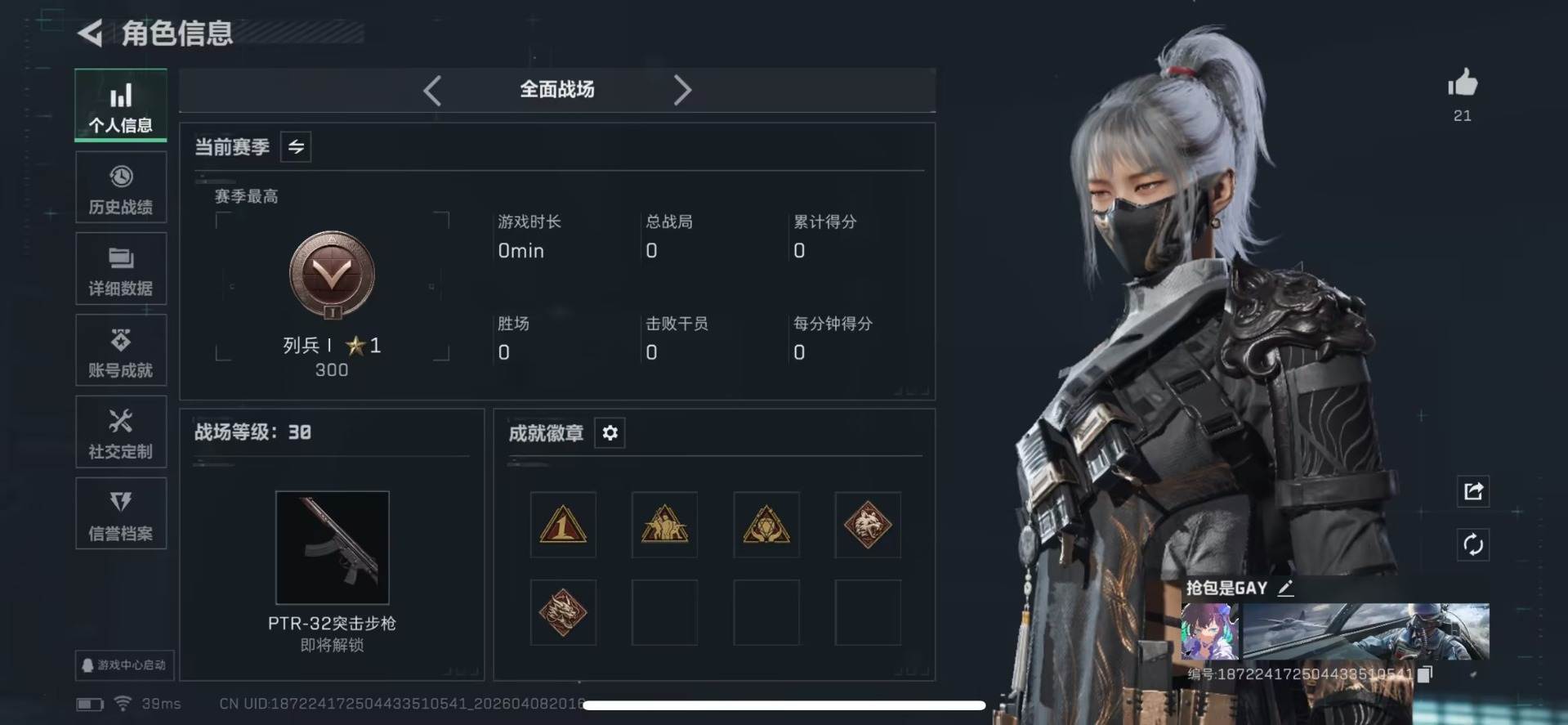The width and height of the screenshot is (1568, 725).
Task: Click the rotate refresh icon beside the character
Action: (x=1473, y=544)
